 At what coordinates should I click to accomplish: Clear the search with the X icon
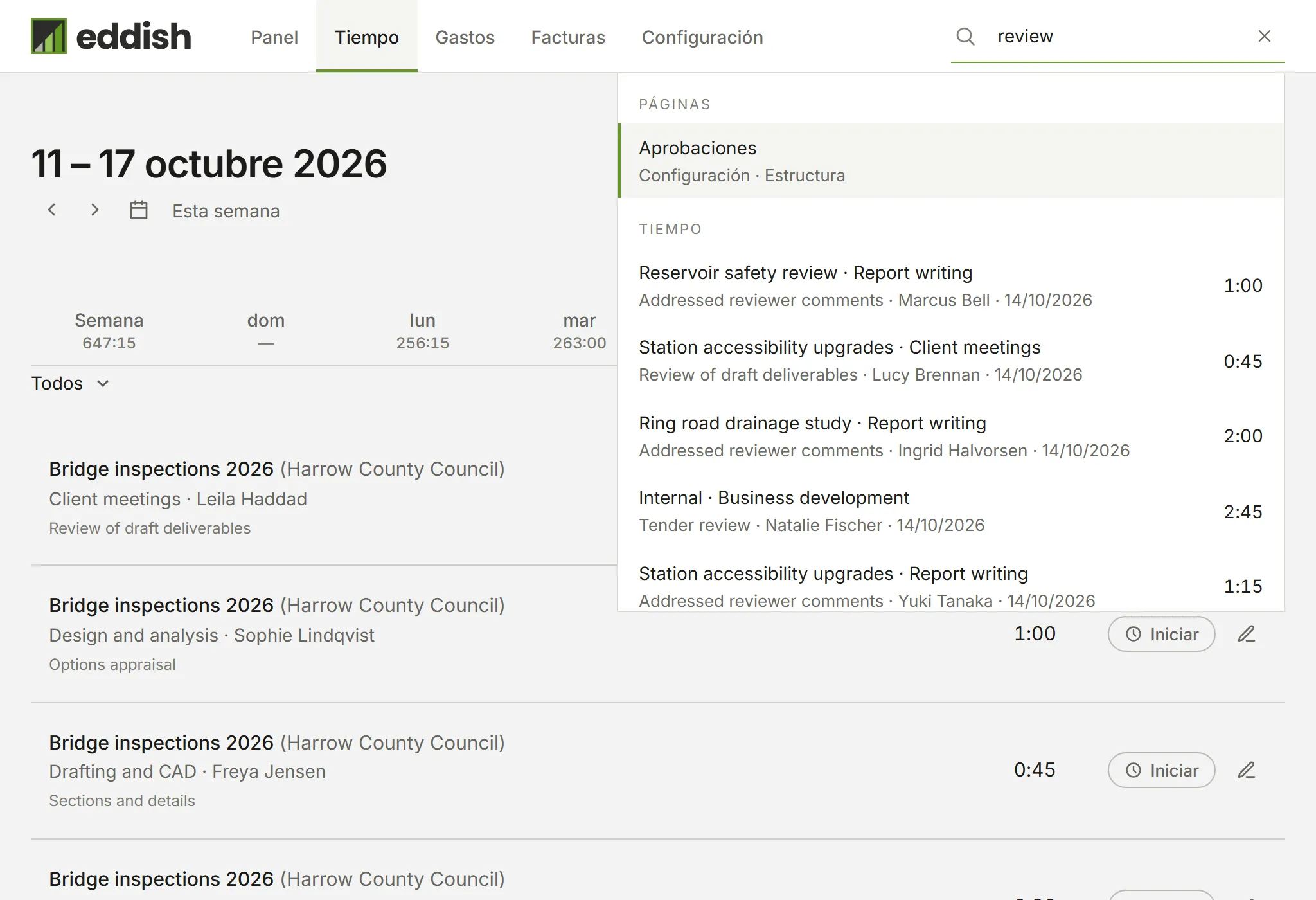point(1264,36)
